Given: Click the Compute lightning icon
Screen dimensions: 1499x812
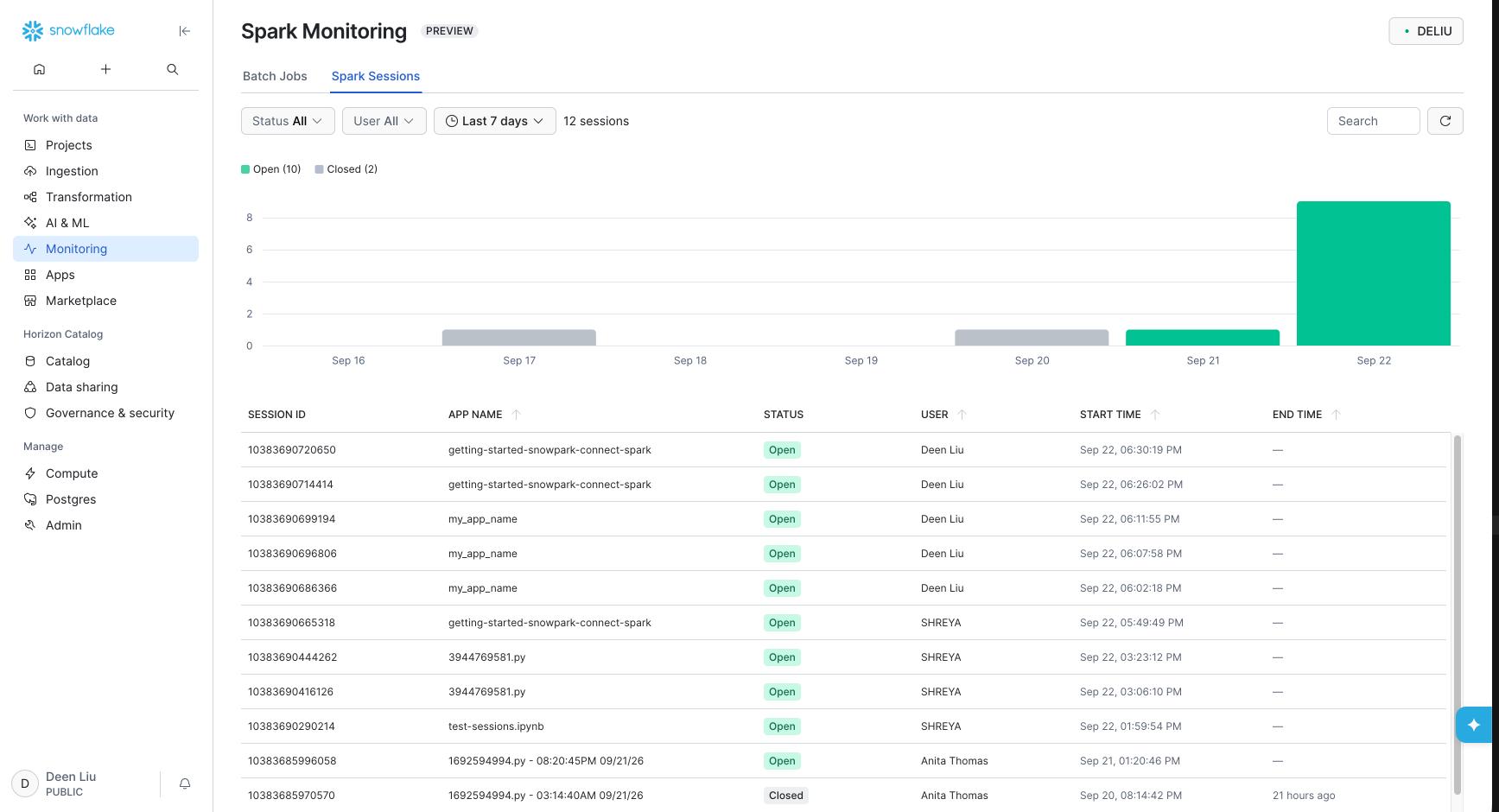Looking at the screenshot, I should pyautogui.click(x=30, y=473).
